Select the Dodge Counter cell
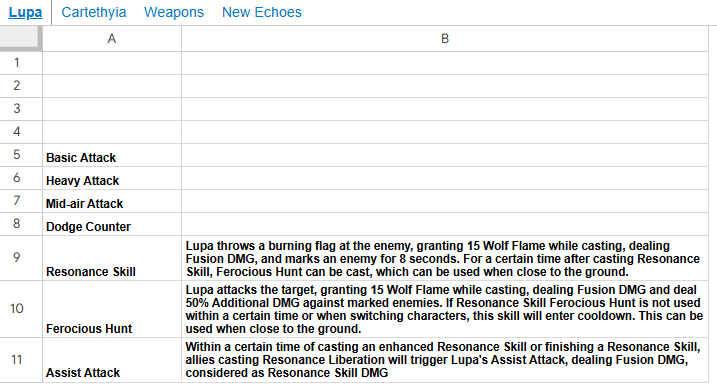Screen dimensions: 717x388 point(112,224)
